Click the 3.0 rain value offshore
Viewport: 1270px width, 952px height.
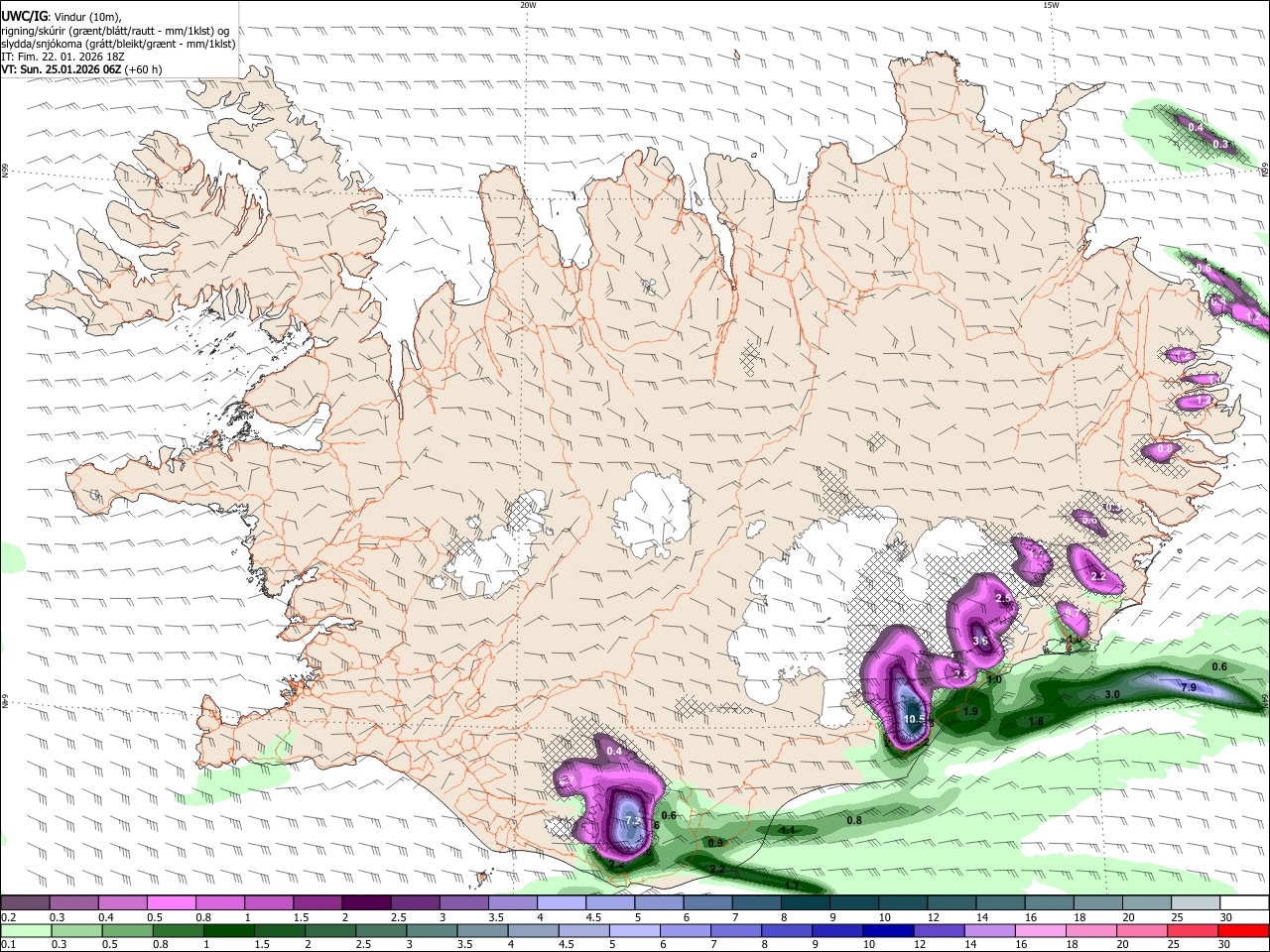coord(1112,695)
